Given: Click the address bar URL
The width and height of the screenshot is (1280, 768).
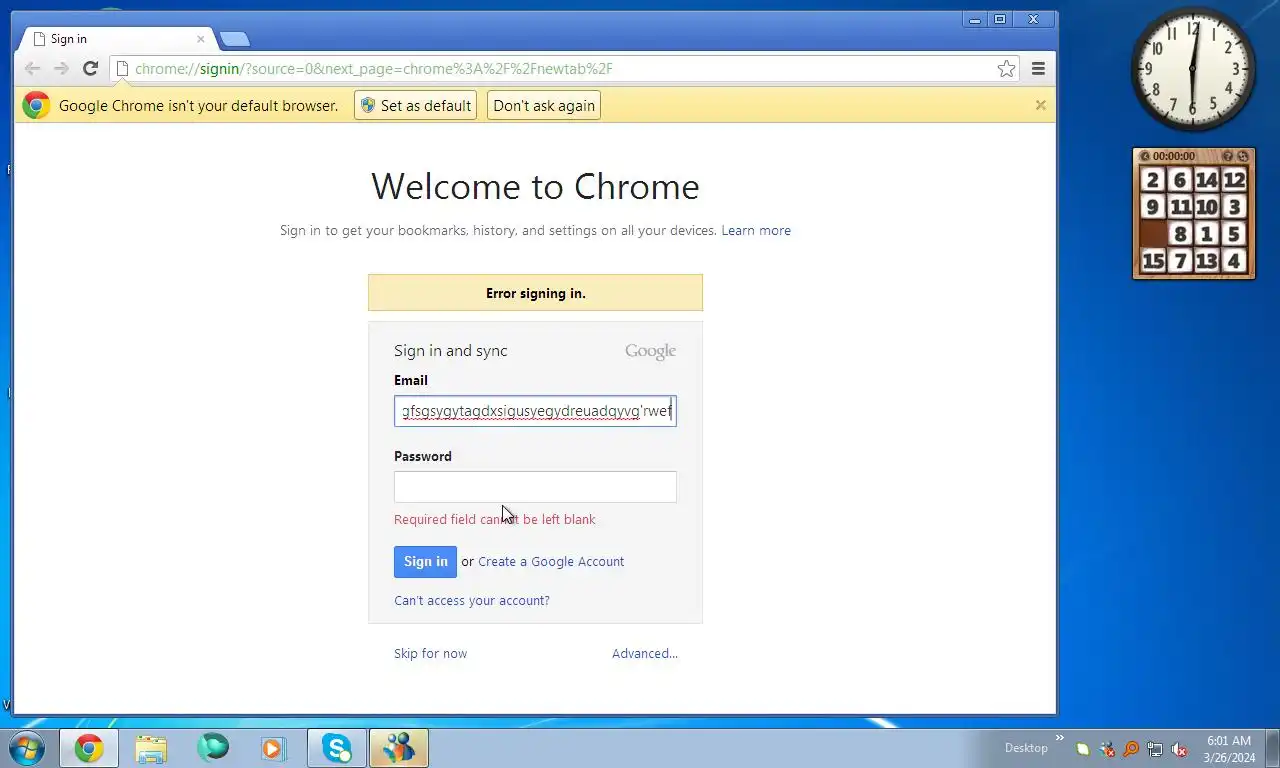Looking at the screenshot, I should tap(374, 68).
